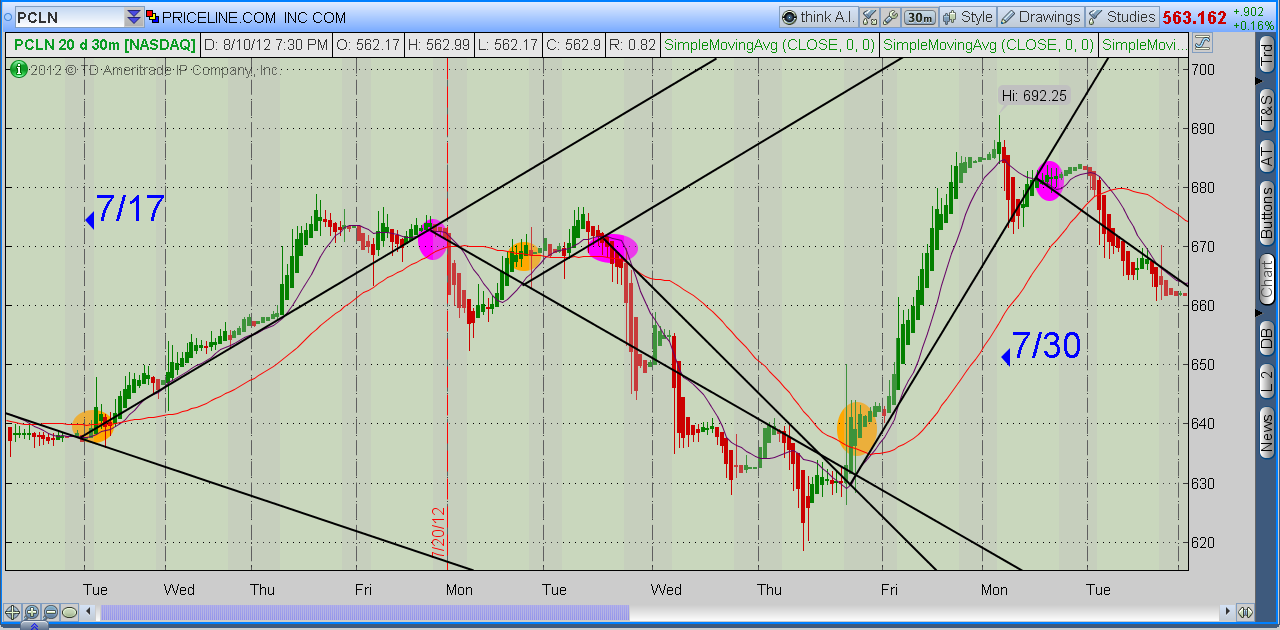This screenshot has height=630, width=1280.
Task: Click the scissors chart tool icon
Action: (869, 17)
